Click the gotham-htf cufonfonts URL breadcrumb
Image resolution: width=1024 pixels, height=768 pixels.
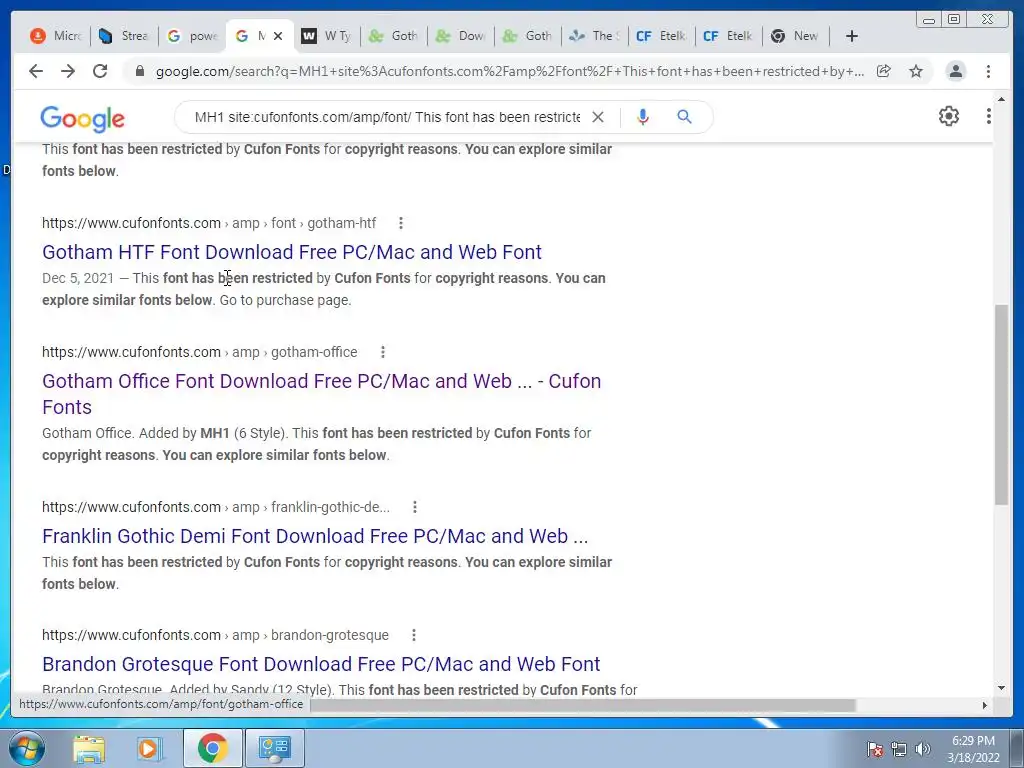tap(209, 223)
